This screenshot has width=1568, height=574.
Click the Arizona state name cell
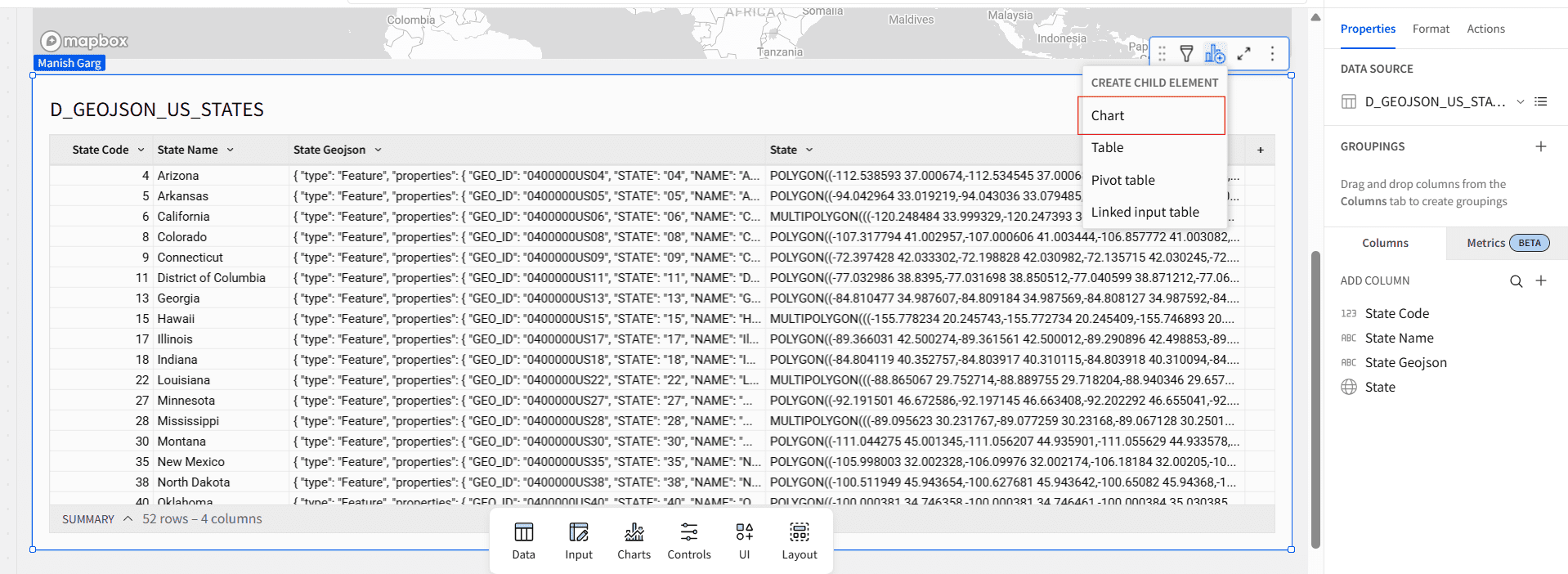tap(221, 176)
